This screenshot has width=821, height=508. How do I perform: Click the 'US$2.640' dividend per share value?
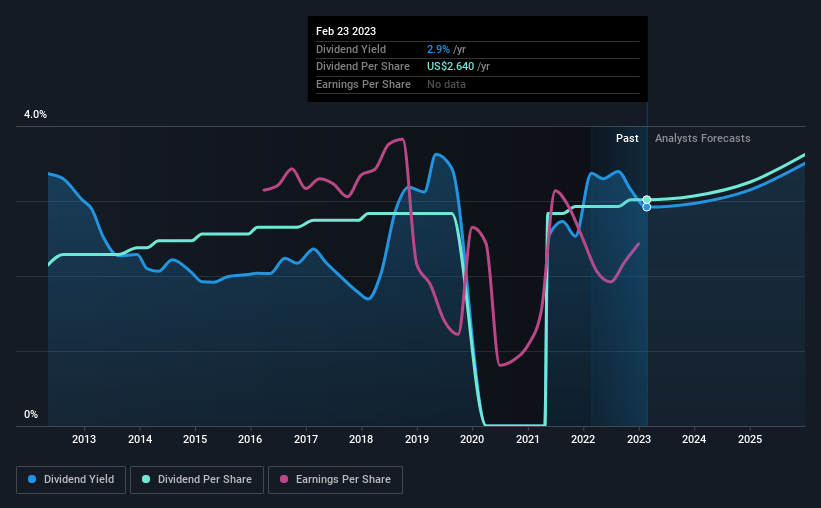(450, 67)
